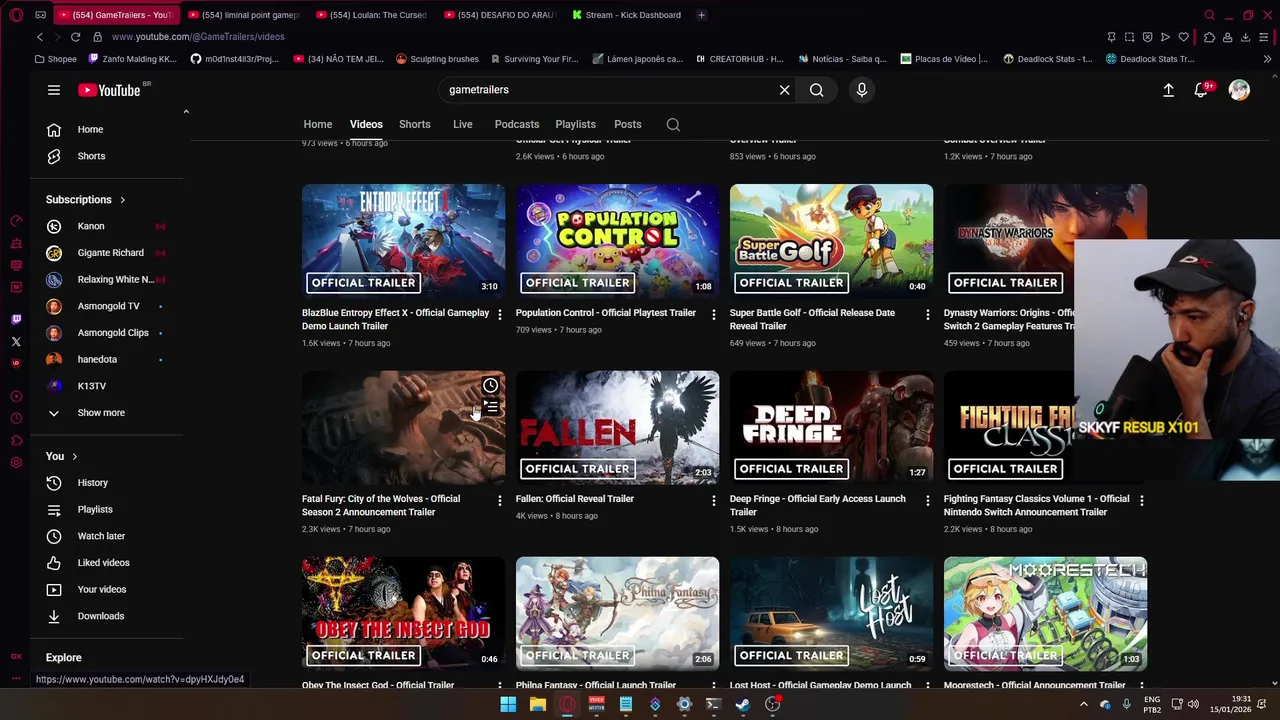Open options for BlazBlue Entropy Effect X video
Screen dimensions: 1280x720
point(500,314)
